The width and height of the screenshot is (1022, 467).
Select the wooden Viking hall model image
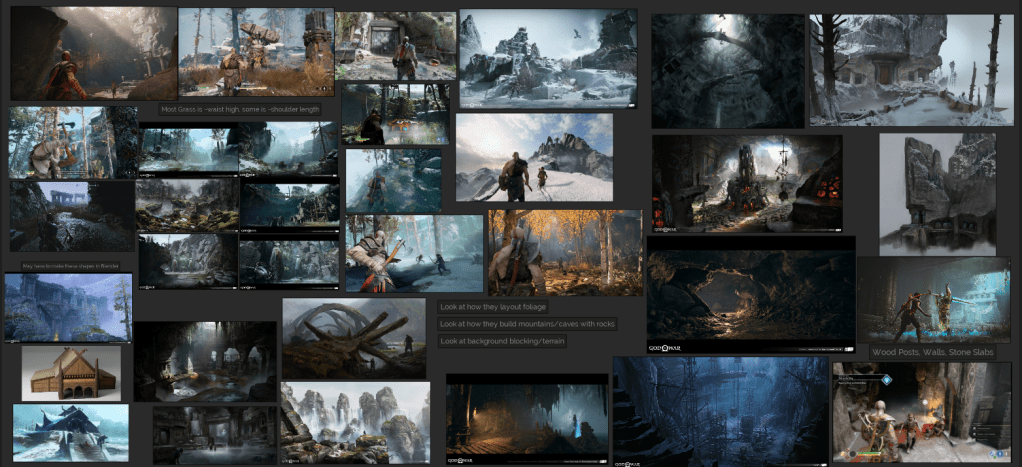click(x=71, y=373)
